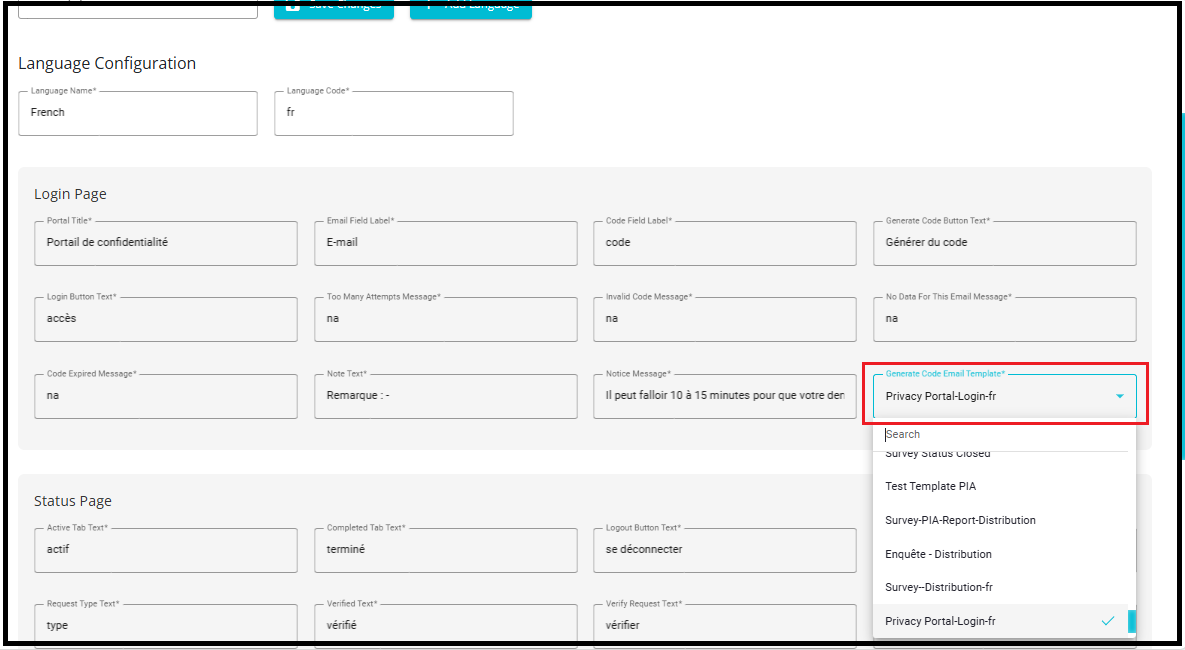
Task: Edit the Notice Message field
Action: tap(724, 396)
